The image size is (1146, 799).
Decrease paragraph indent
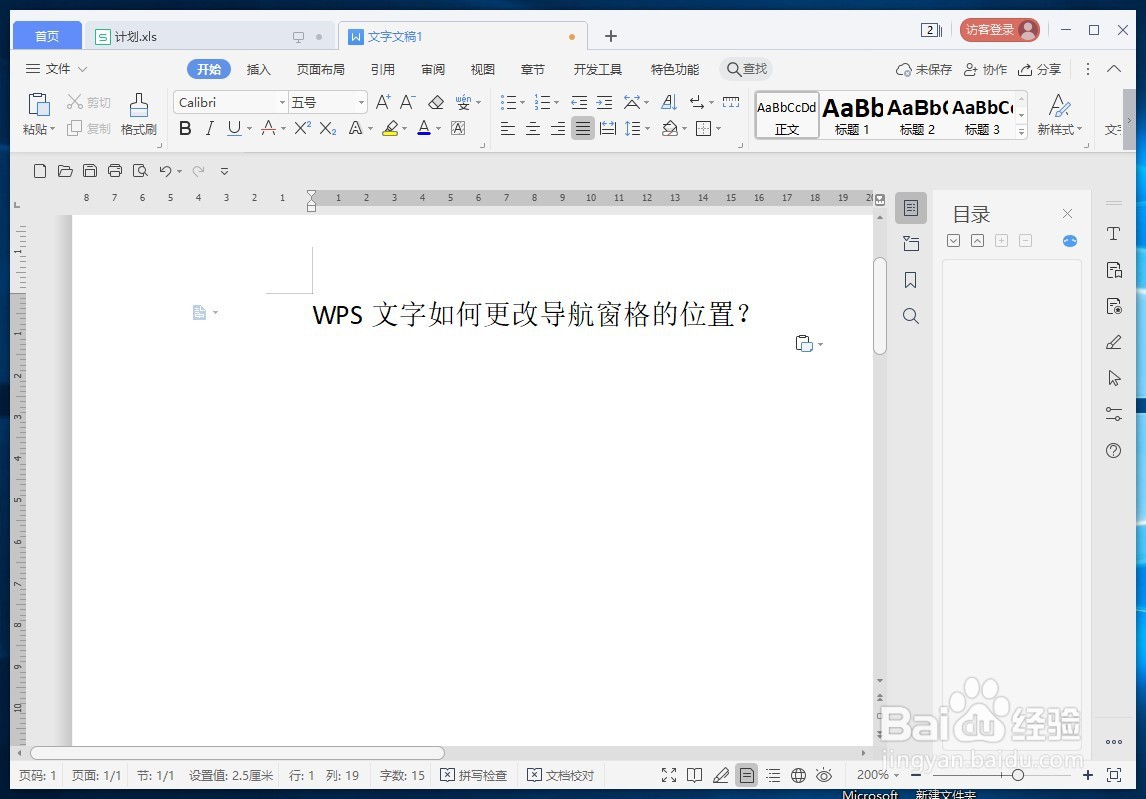579,102
